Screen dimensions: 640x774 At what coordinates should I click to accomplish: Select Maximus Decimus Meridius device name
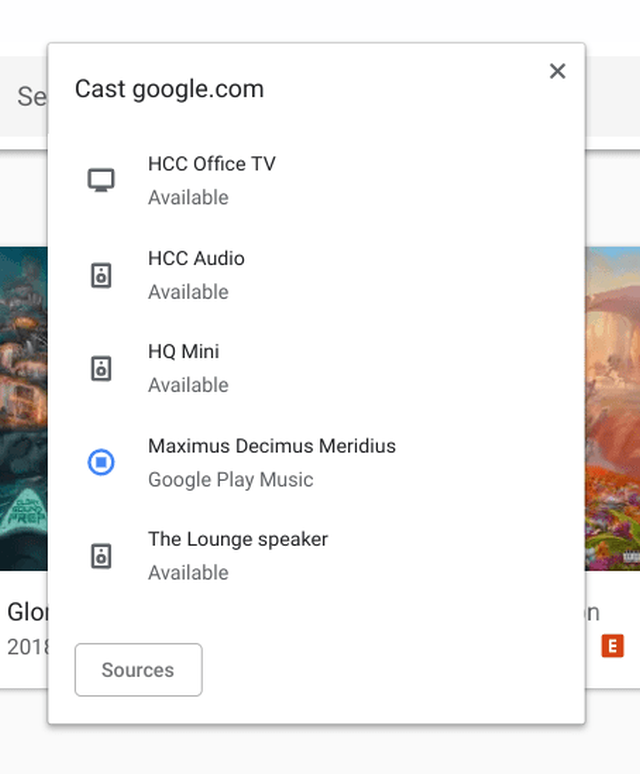pyautogui.click(x=272, y=446)
